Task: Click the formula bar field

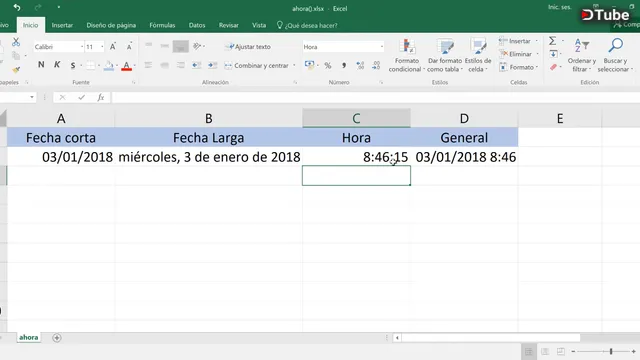Action: [376, 97]
